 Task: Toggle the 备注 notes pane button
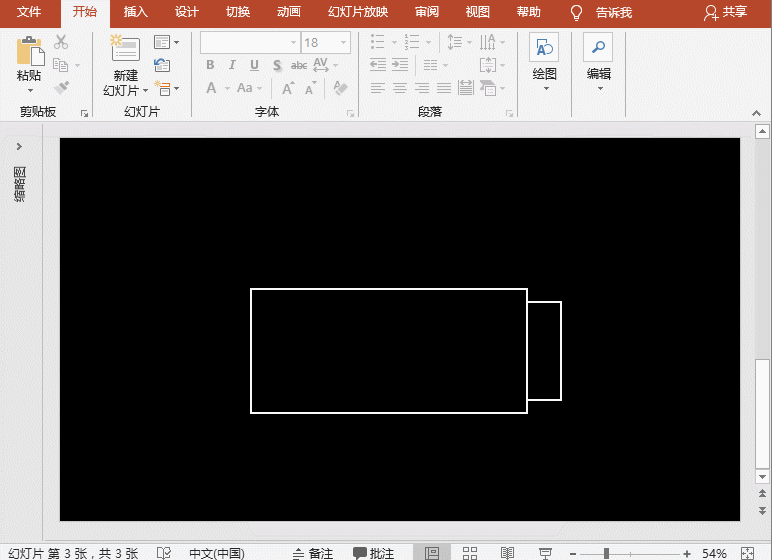point(313,553)
